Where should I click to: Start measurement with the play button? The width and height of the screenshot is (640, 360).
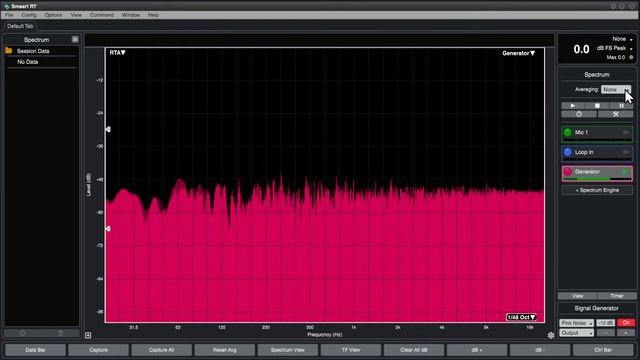573,106
